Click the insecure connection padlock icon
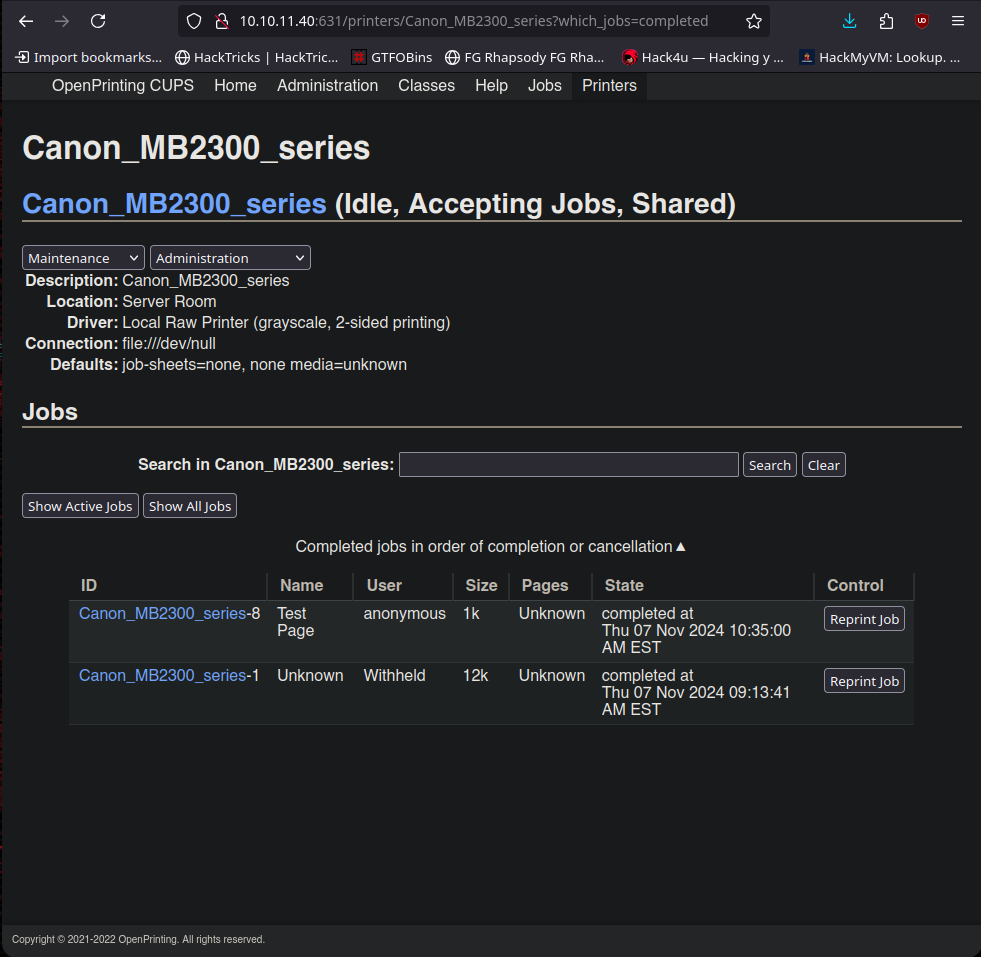 click(x=221, y=21)
